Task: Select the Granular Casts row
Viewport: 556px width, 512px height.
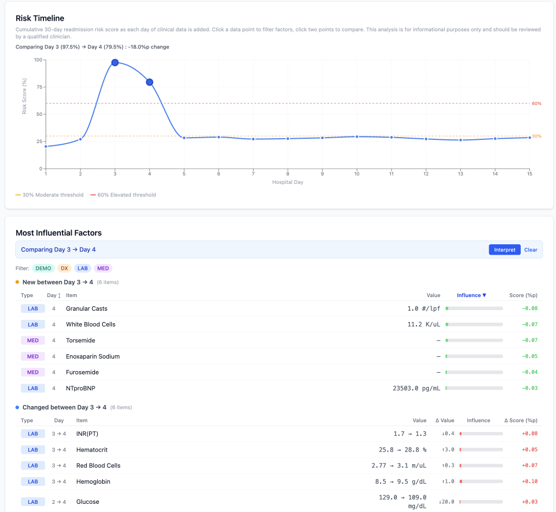Action: pyautogui.click(x=279, y=308)
